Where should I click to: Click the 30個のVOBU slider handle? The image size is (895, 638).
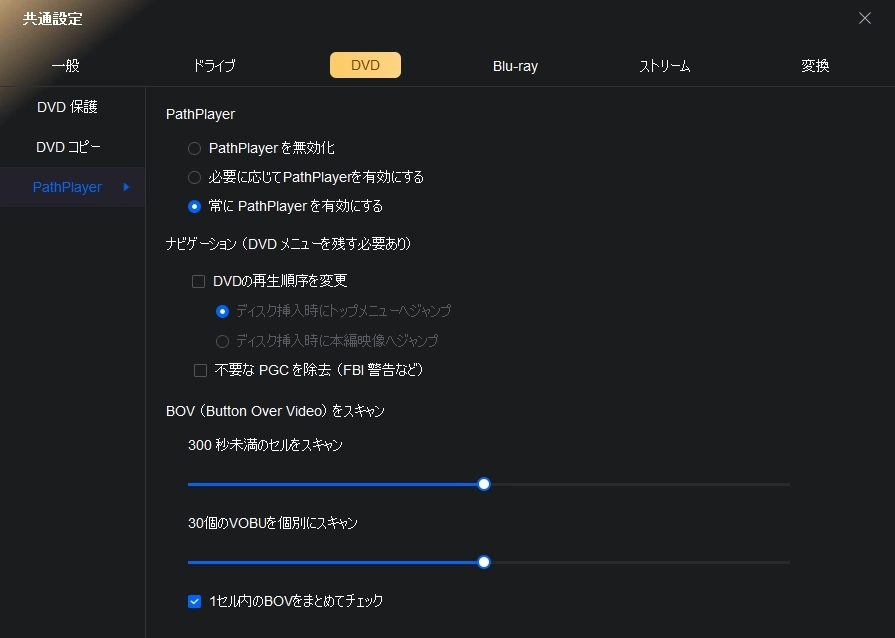coord(484,562)
